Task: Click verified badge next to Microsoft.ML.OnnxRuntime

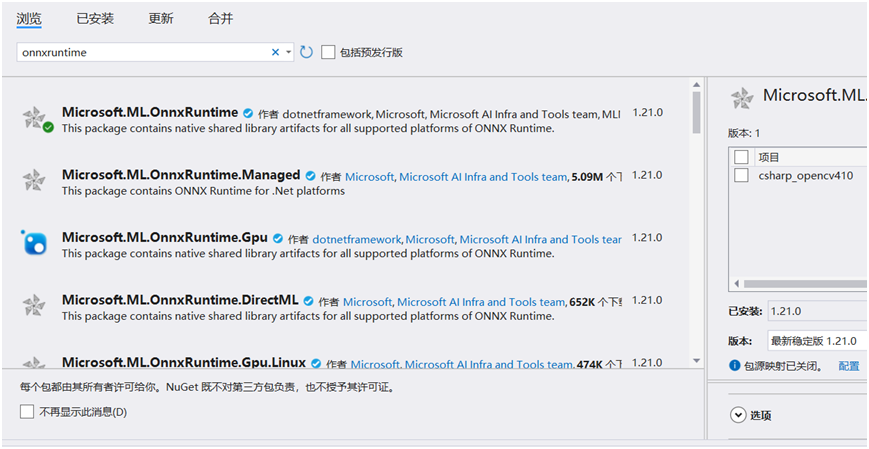Action: [248, 113]
